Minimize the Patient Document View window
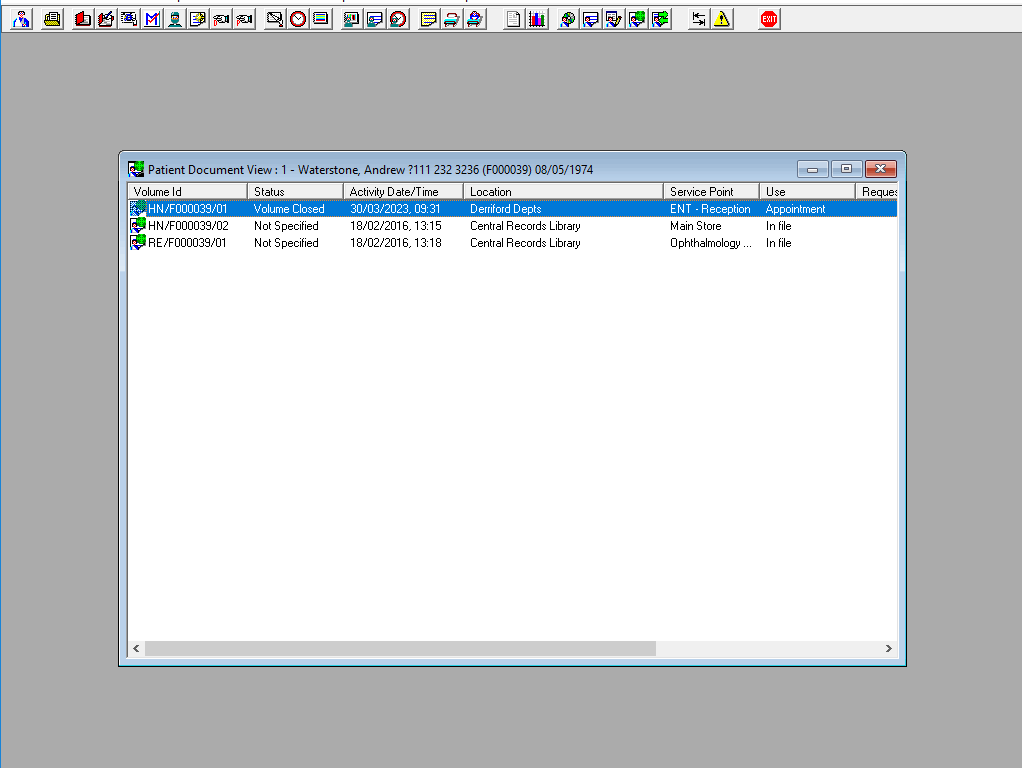 click(813, 169)
